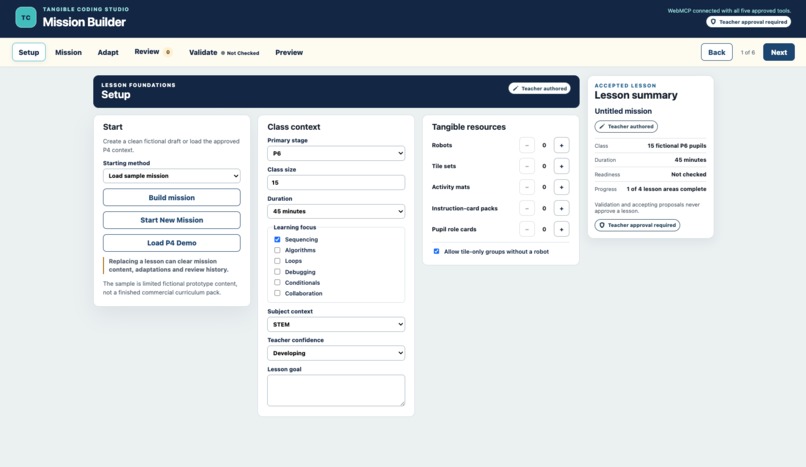Click '15 fictional P6 pupils' value
Image resolution: width=806 pixels, height=467 pixels.
(676, 145)
